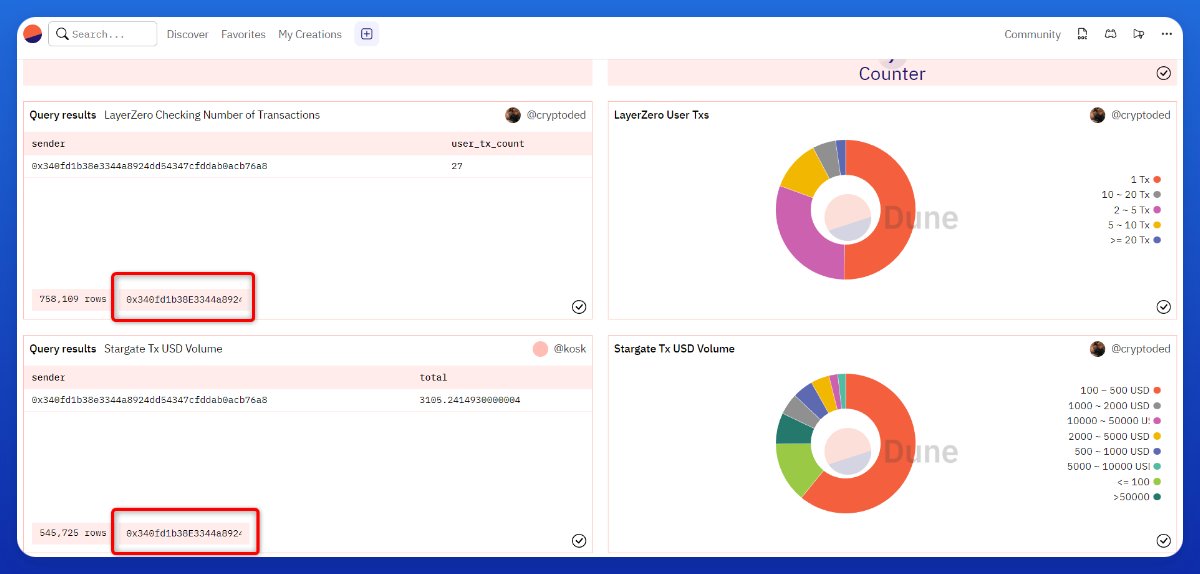Viewport: 1200px width, 574px height.
Task: Go to Favorites
Action: [x=243, y=34]
